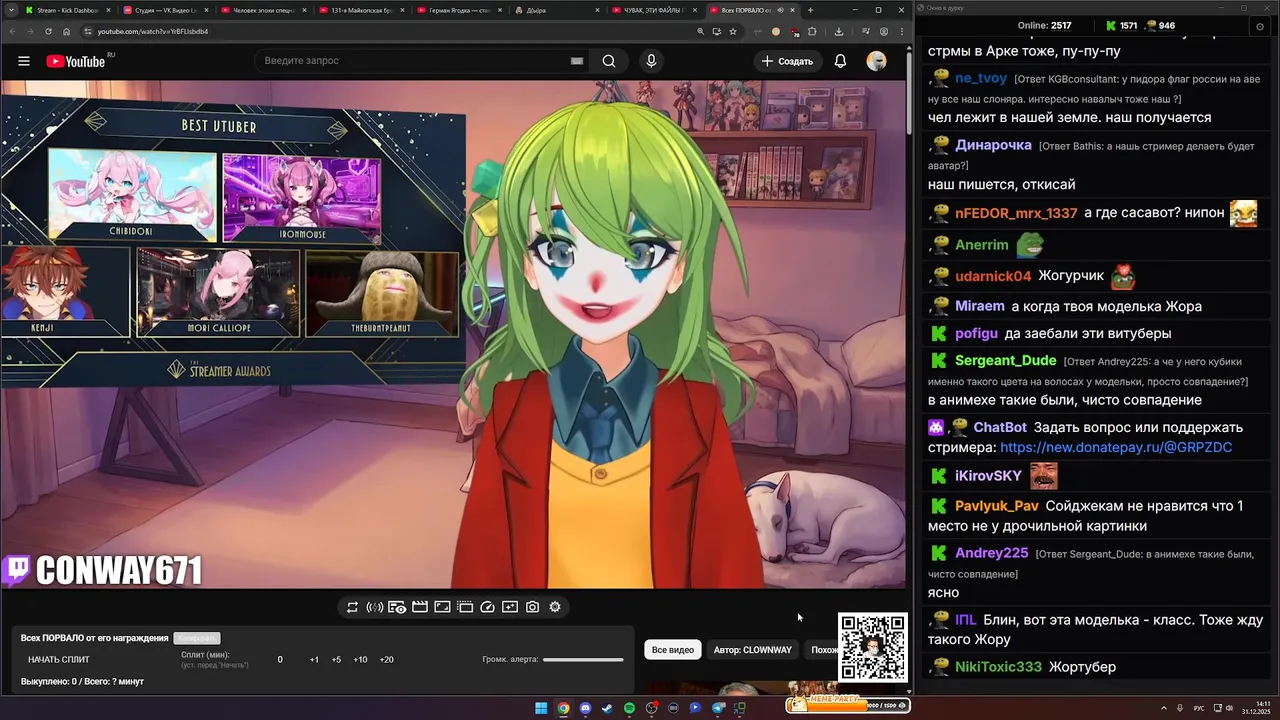Open Spotify from the taskbar

(629, 708)
